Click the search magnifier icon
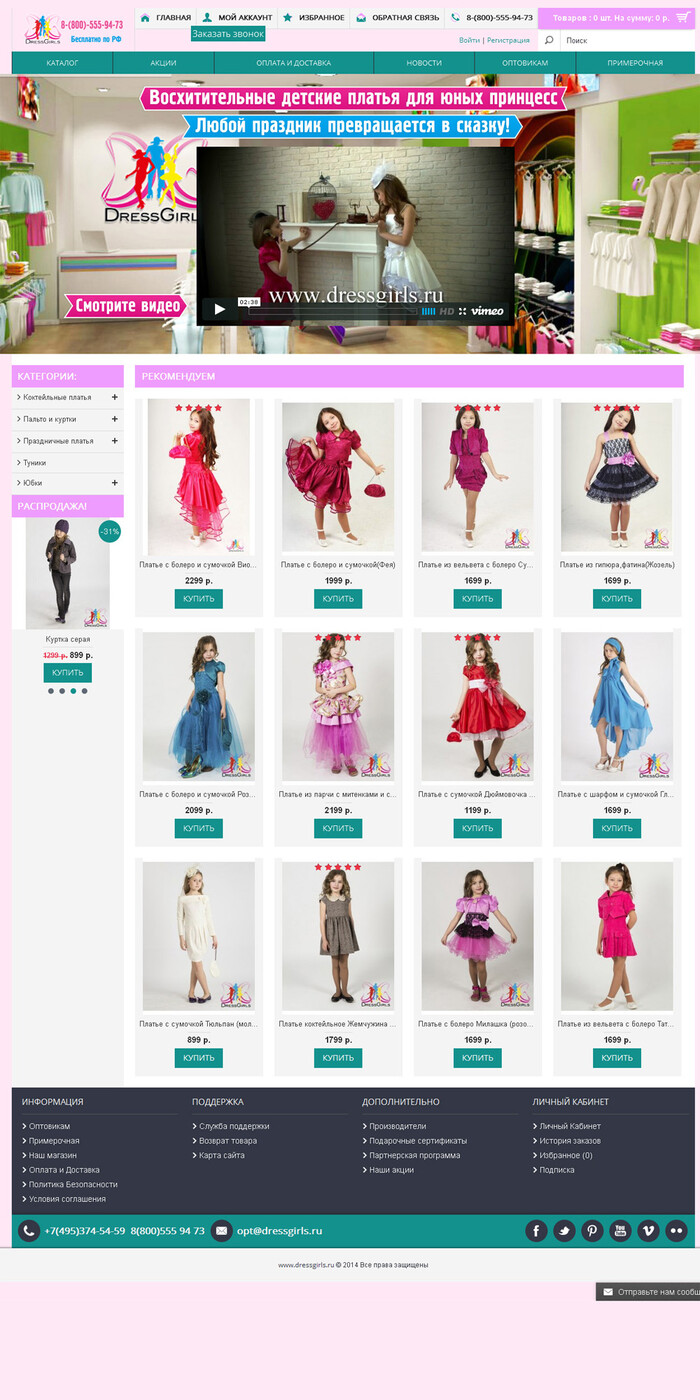 pyautogui.click(x=548, y=40)
